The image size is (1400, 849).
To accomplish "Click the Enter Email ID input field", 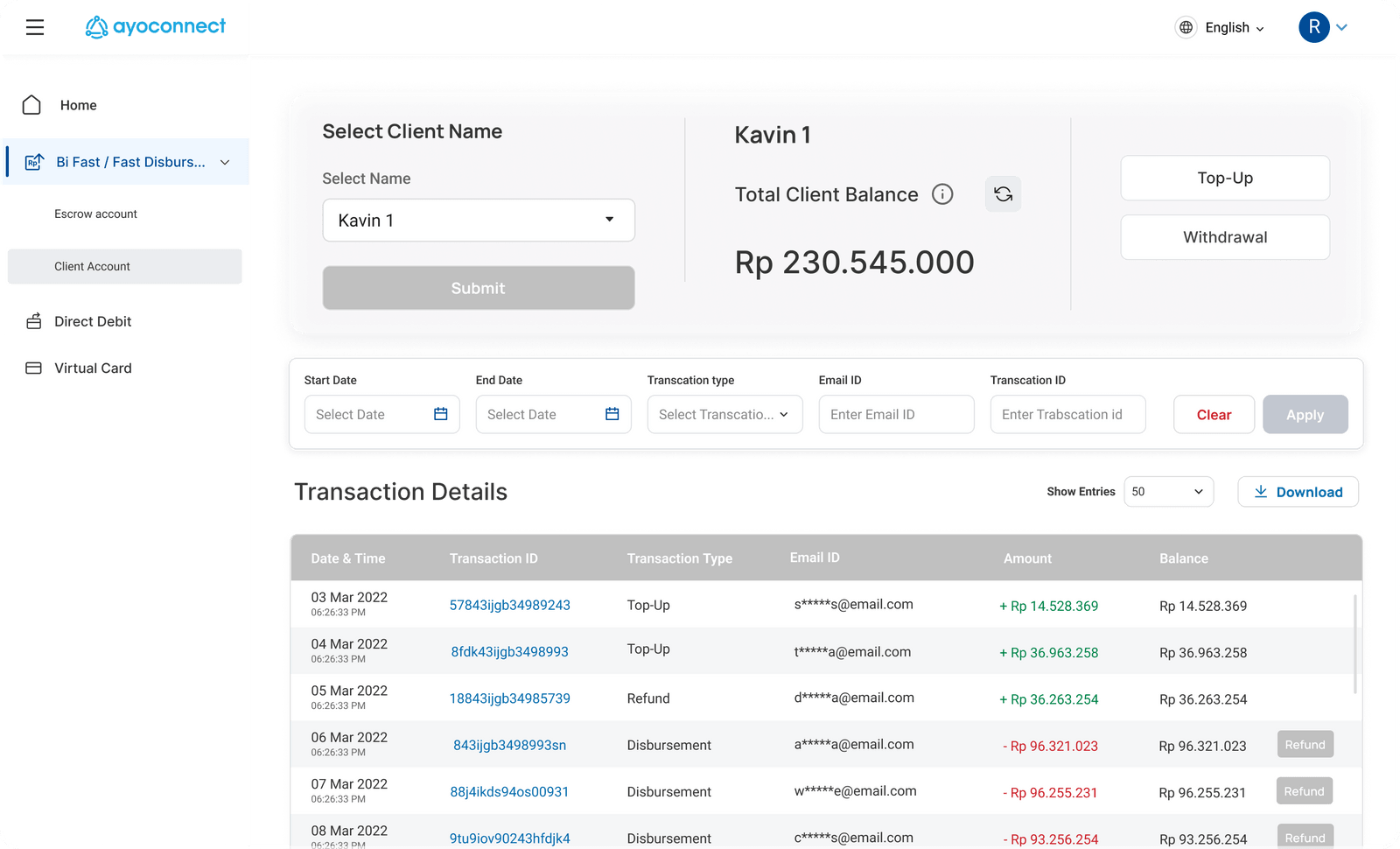I will 895,414.
